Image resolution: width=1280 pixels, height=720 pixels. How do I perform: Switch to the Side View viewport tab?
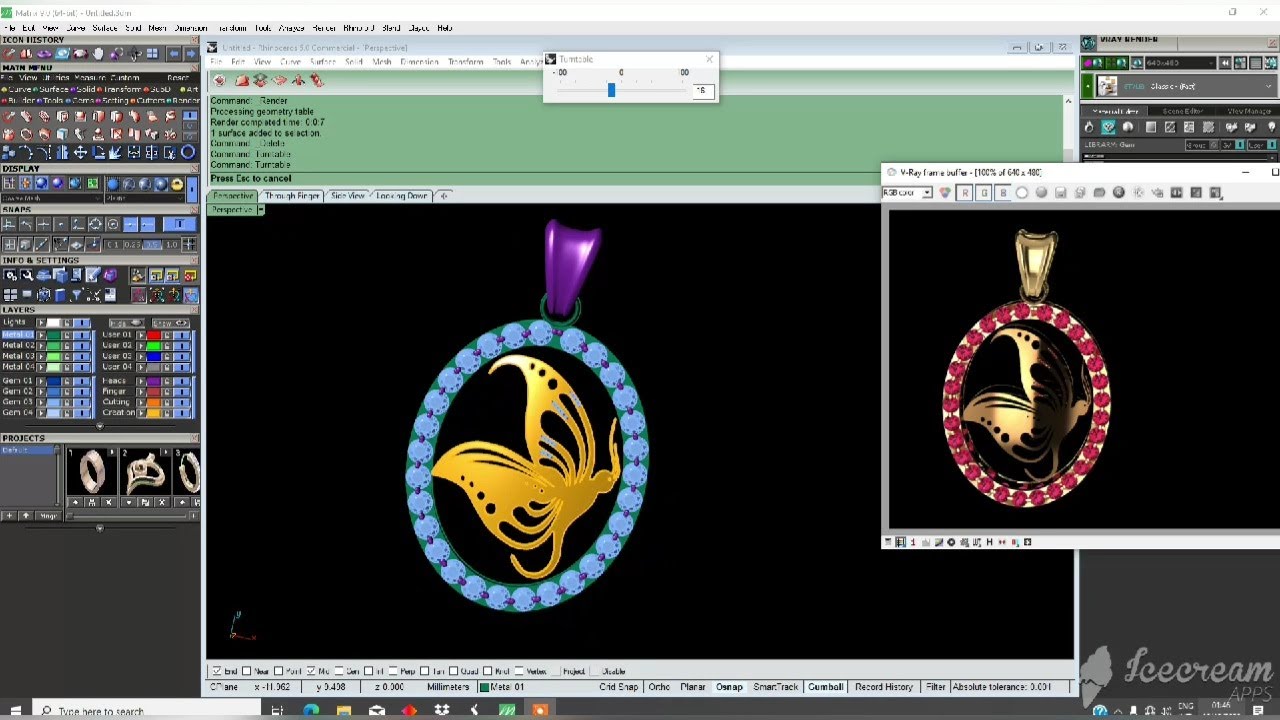tap(347, 196)
